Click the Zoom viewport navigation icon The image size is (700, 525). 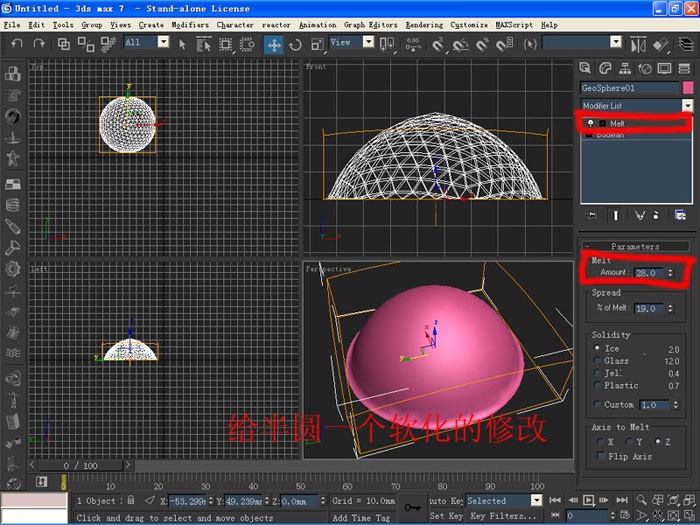(x=642, y=500)
